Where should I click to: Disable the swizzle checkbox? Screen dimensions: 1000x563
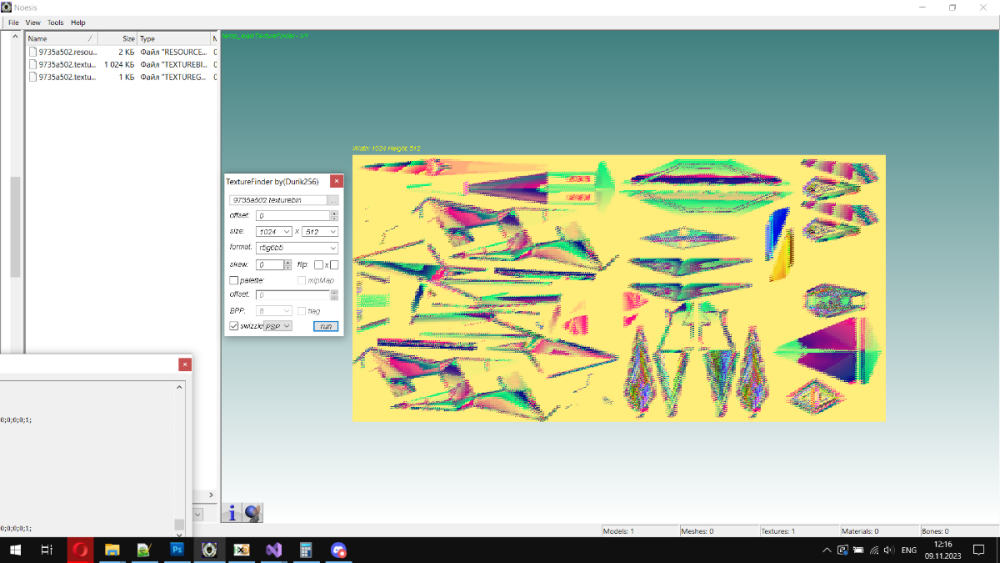tap(233, 326)
